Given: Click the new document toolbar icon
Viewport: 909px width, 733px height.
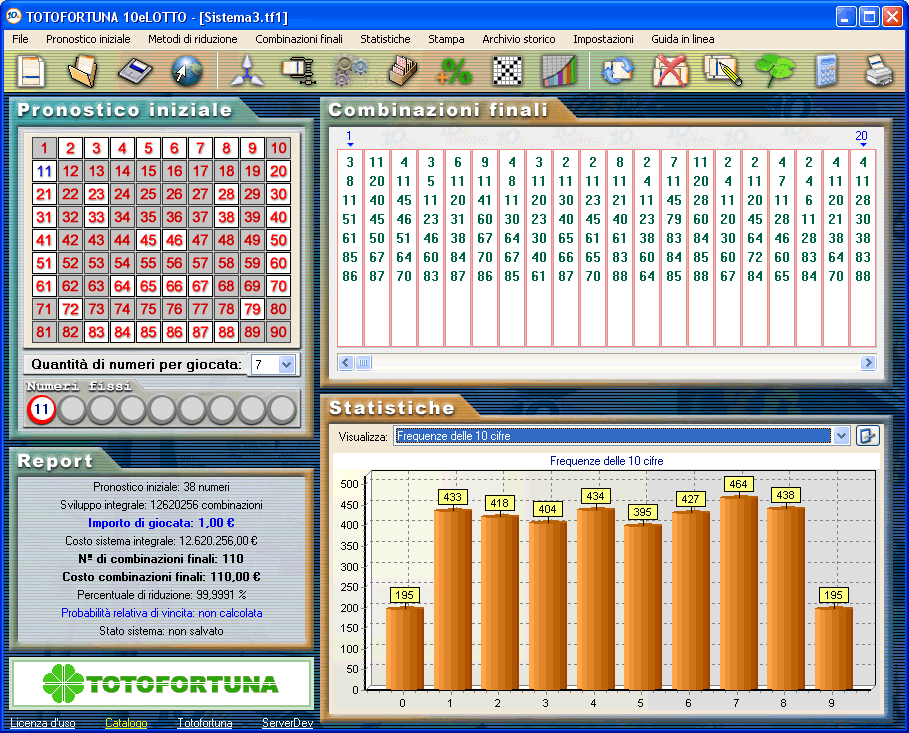Looking at the screenshot, I should [31, 71].
